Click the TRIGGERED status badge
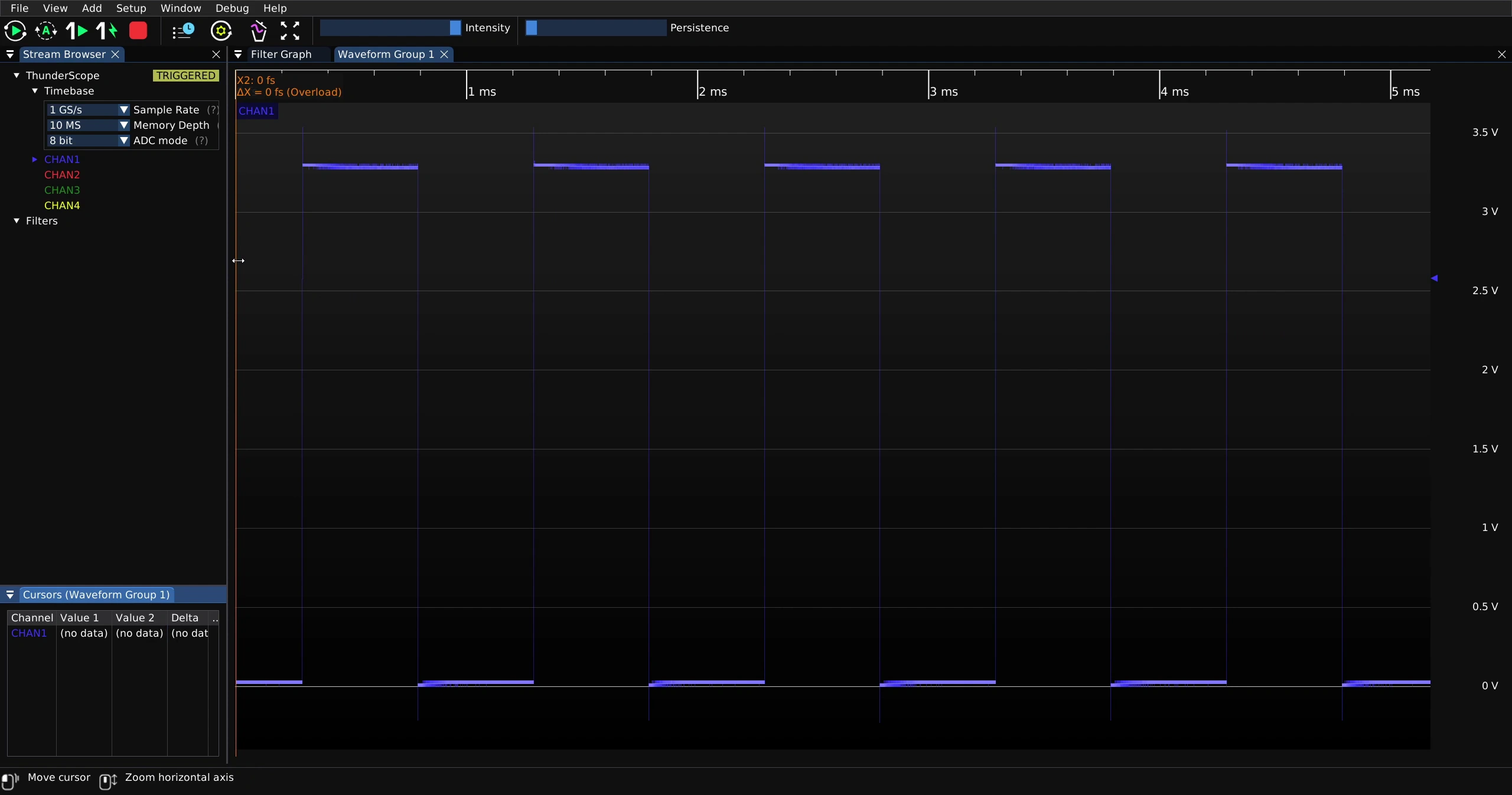The image size is (1512, 795). (186, 76)
